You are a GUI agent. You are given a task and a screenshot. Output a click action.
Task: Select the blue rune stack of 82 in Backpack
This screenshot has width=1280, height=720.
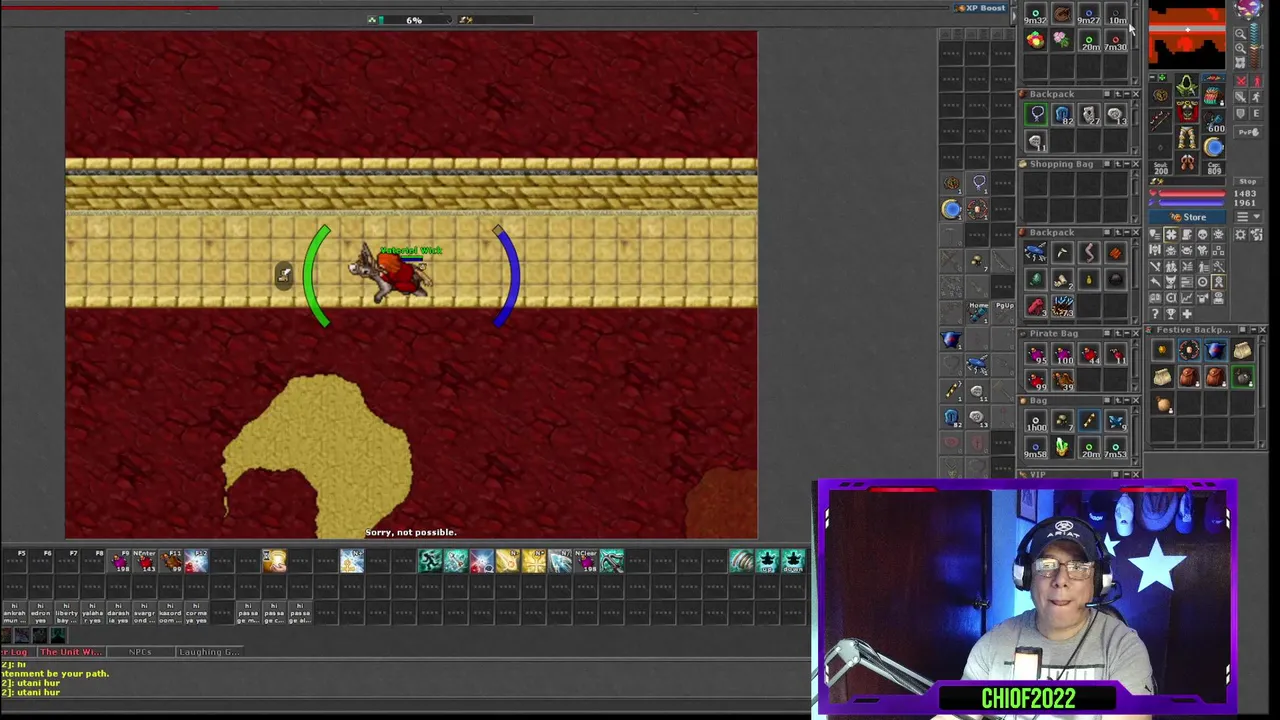[x=1062, y=114]
